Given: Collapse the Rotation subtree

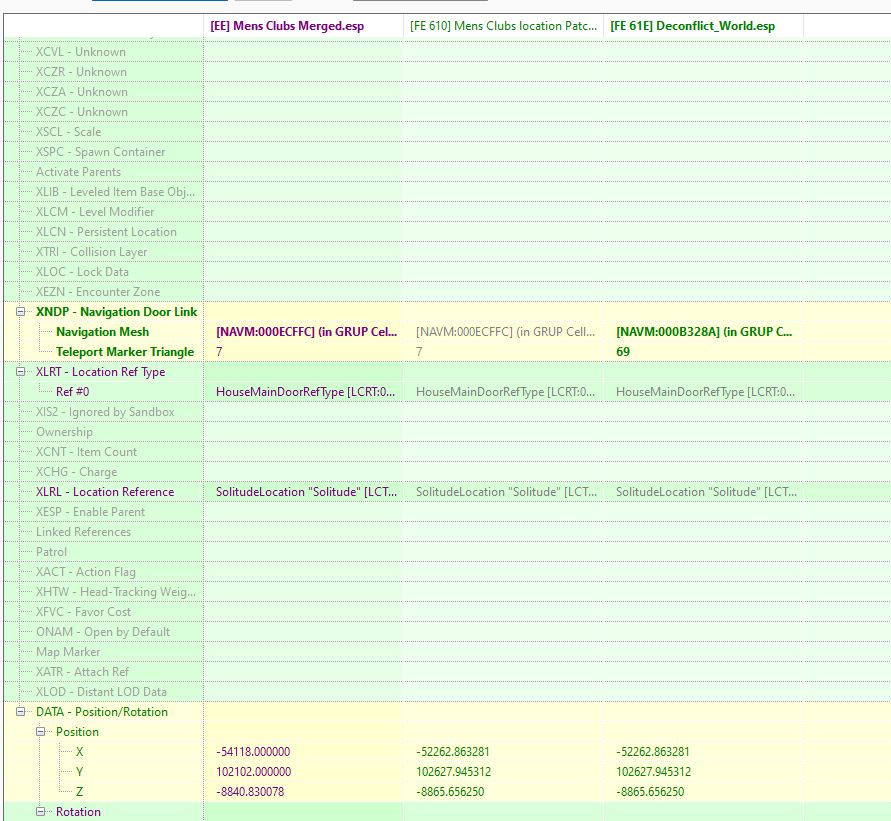Looking at the screenshot, I should (x=40, y=812).
